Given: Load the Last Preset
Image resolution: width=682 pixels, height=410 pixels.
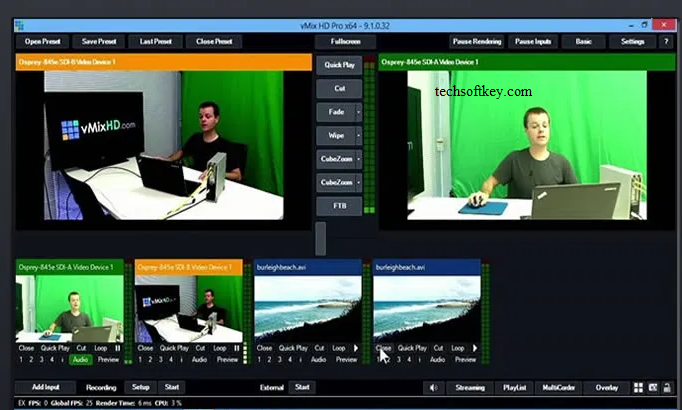Looking at the screenshot, I should 155,42.
